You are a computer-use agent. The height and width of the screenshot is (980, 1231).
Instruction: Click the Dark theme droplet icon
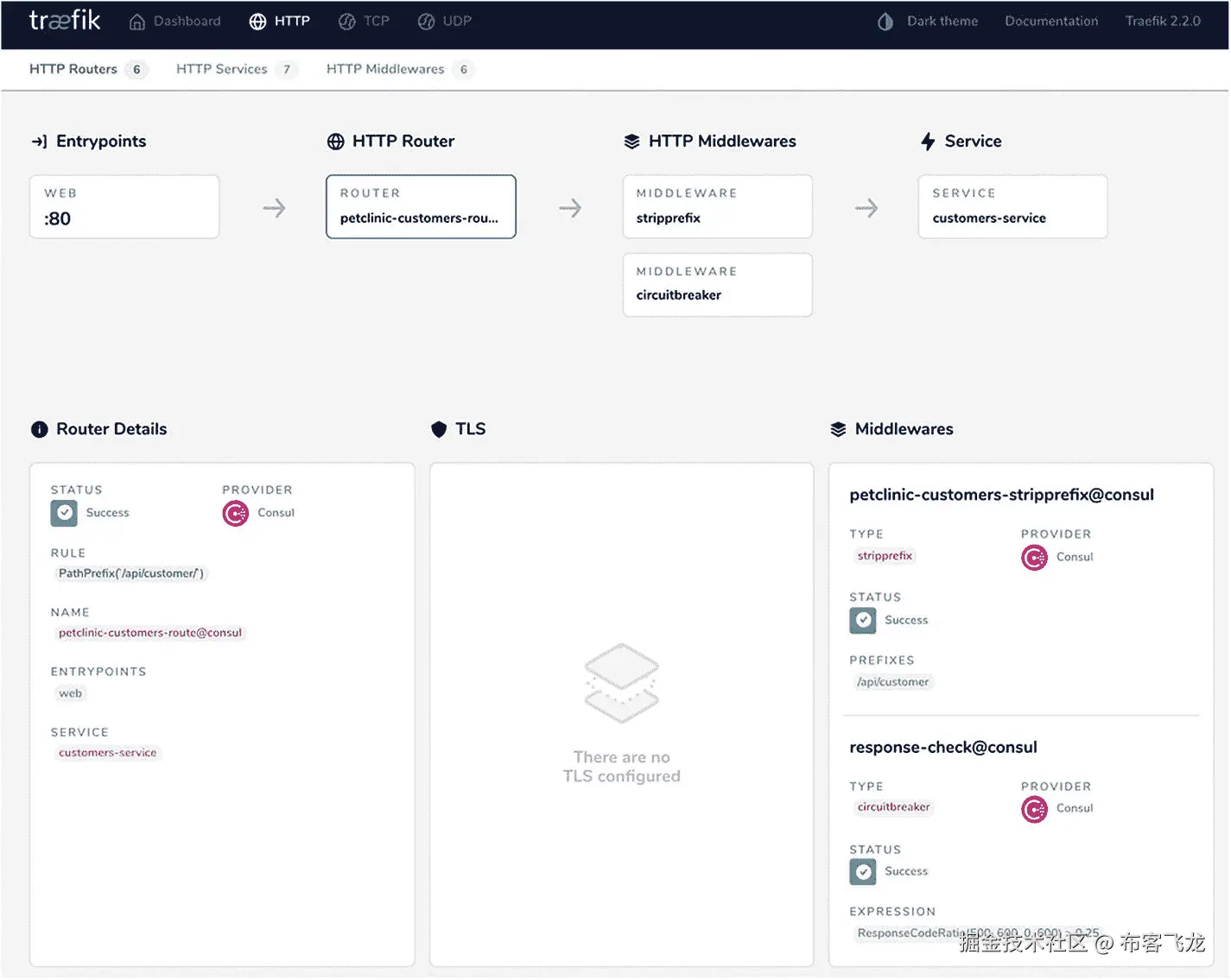tap(885, 22)
